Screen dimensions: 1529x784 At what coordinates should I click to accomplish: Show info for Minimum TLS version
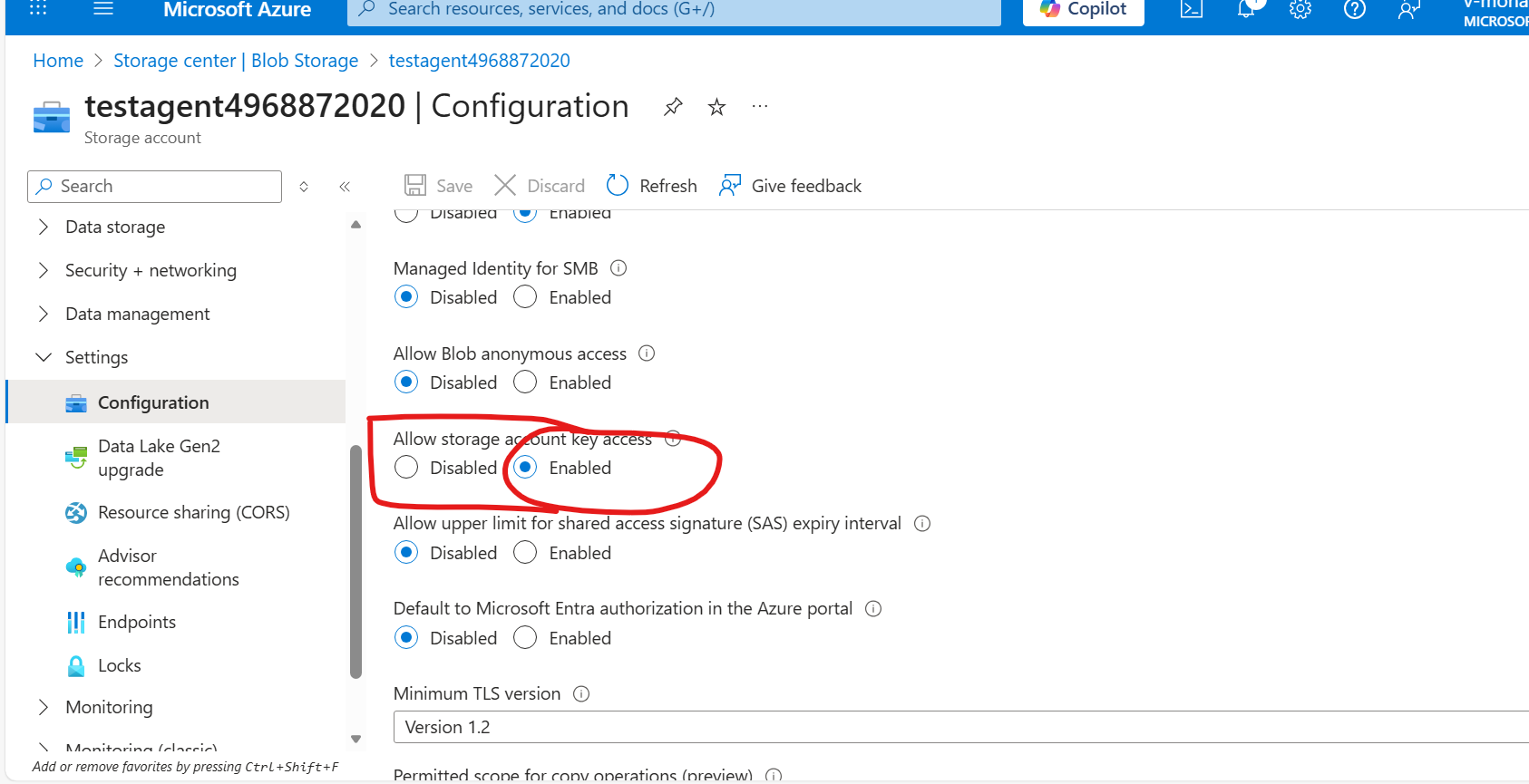click(x=581, y=694)
